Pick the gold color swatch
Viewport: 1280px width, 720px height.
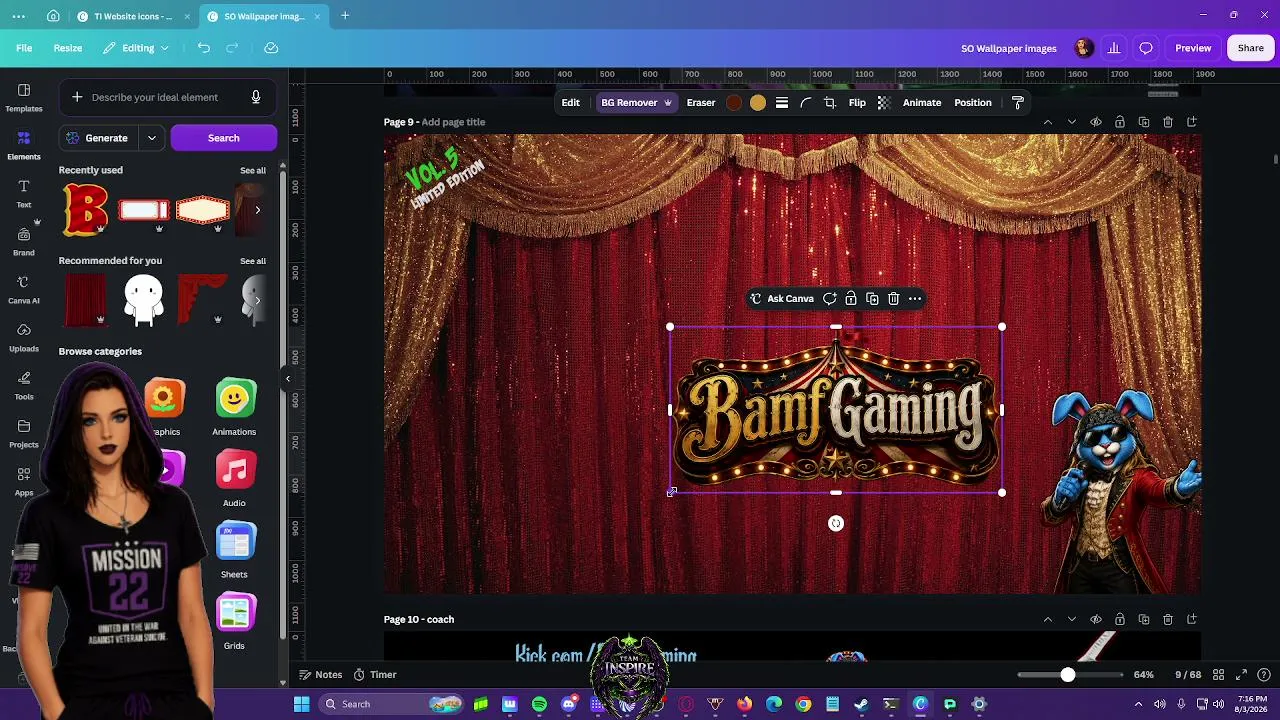click(758, 103)
